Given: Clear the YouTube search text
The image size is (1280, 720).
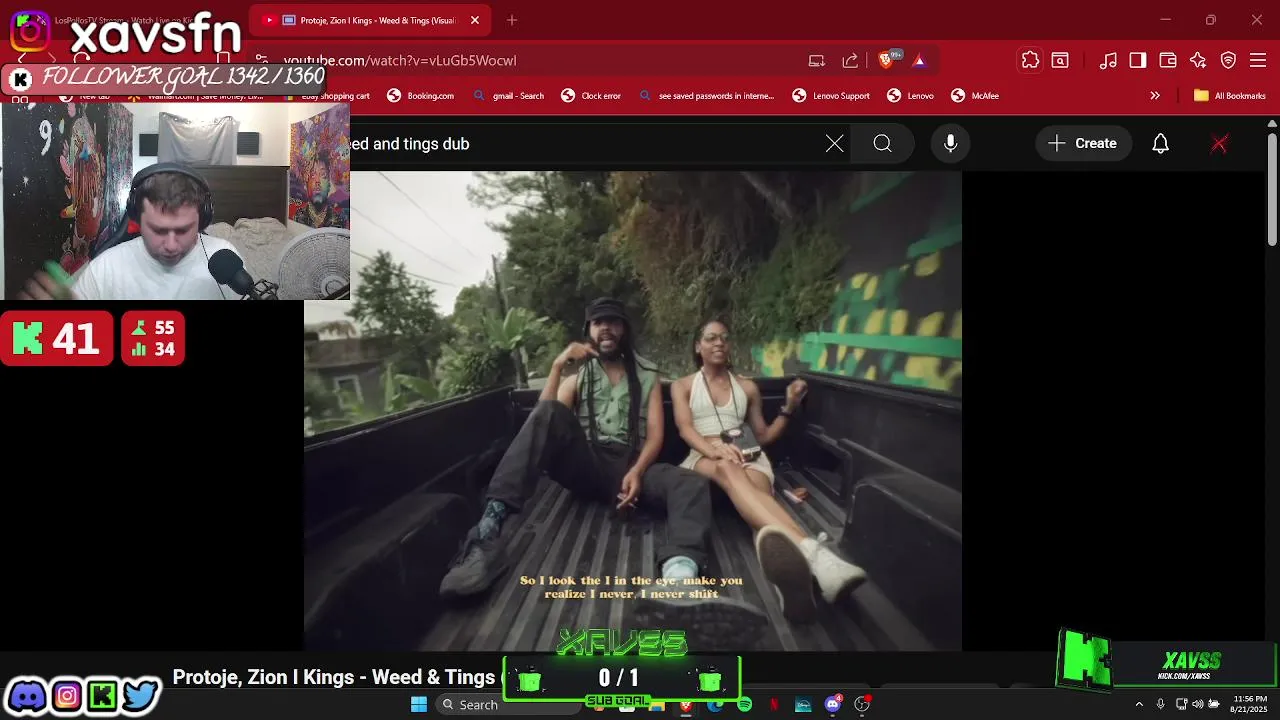Looking at the screenshot, I should pos(835,144).
